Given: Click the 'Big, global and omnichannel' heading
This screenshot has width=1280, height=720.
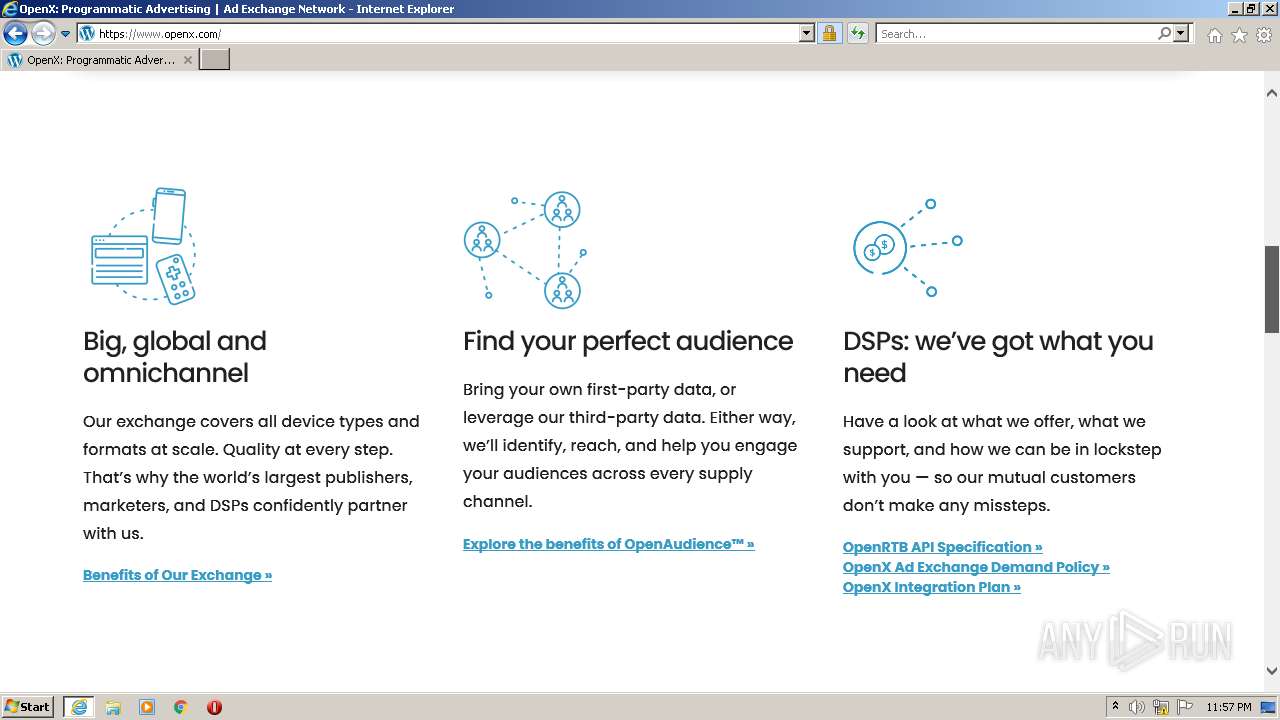Looking at the screenshot, I should [x=175, y=357].
